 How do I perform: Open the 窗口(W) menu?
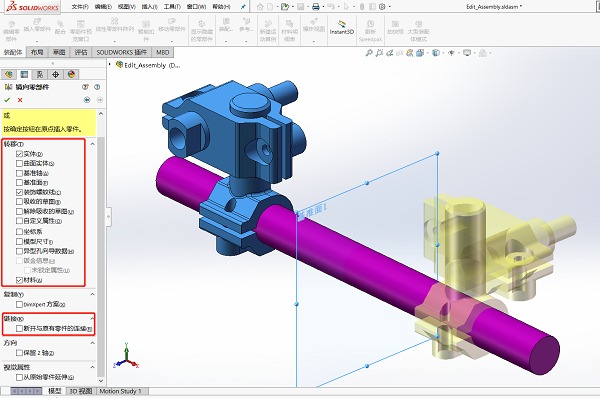196,7
